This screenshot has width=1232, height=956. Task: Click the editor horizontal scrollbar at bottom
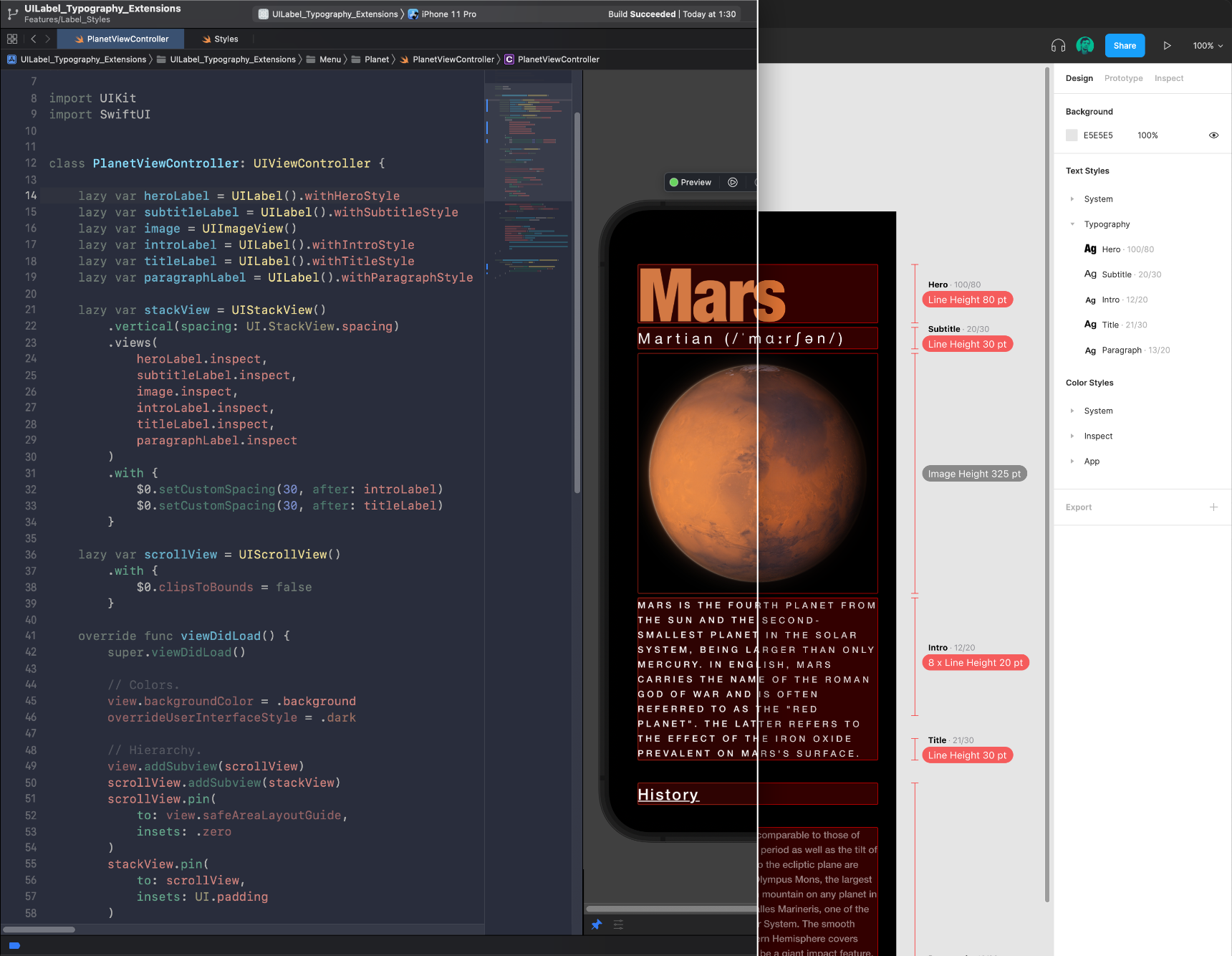[x=39, y=929]
